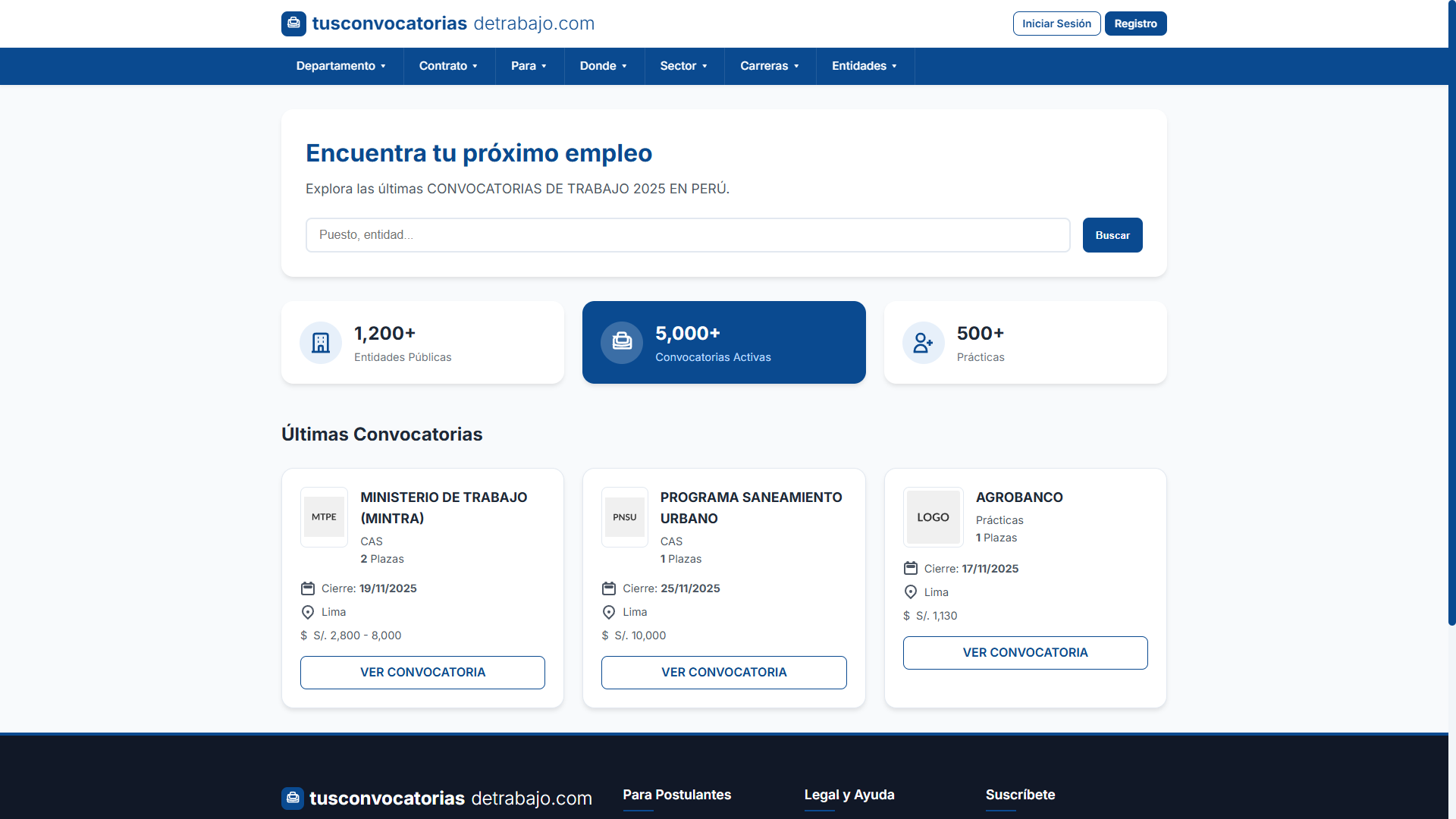Click the Legal y Ayuda footer heading
This screenshot has height=819, width=1456.
849,795
